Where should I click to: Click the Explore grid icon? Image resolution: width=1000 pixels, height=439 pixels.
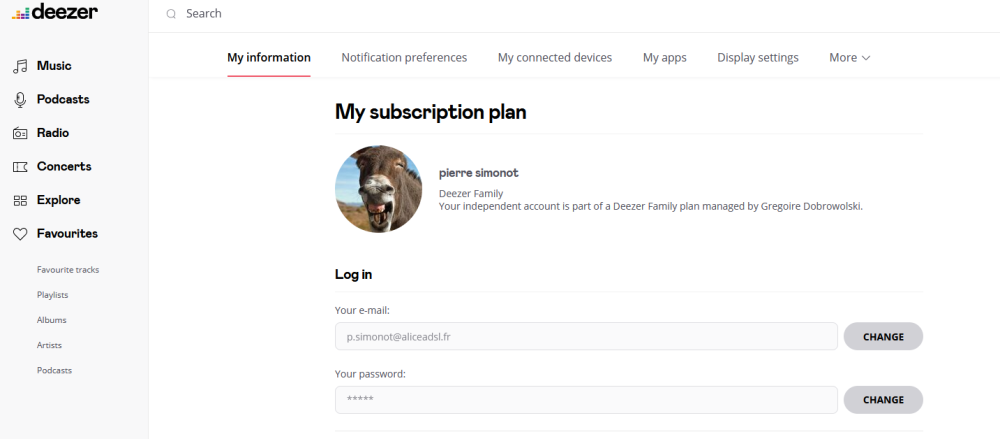point(20,200)
